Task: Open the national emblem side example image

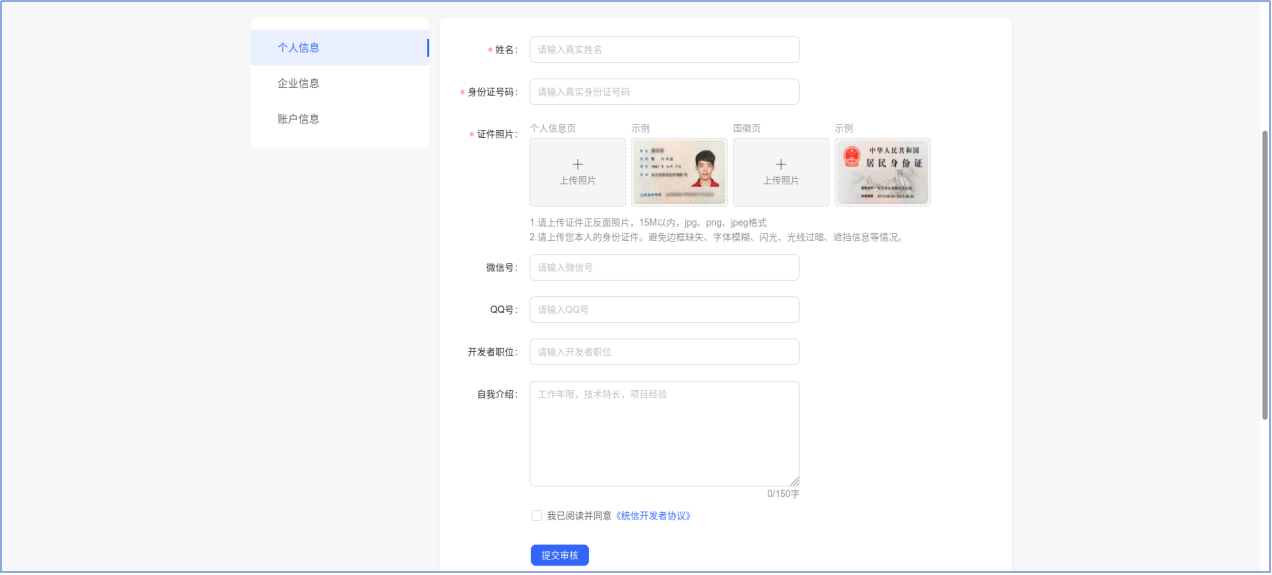Action: 882,172
